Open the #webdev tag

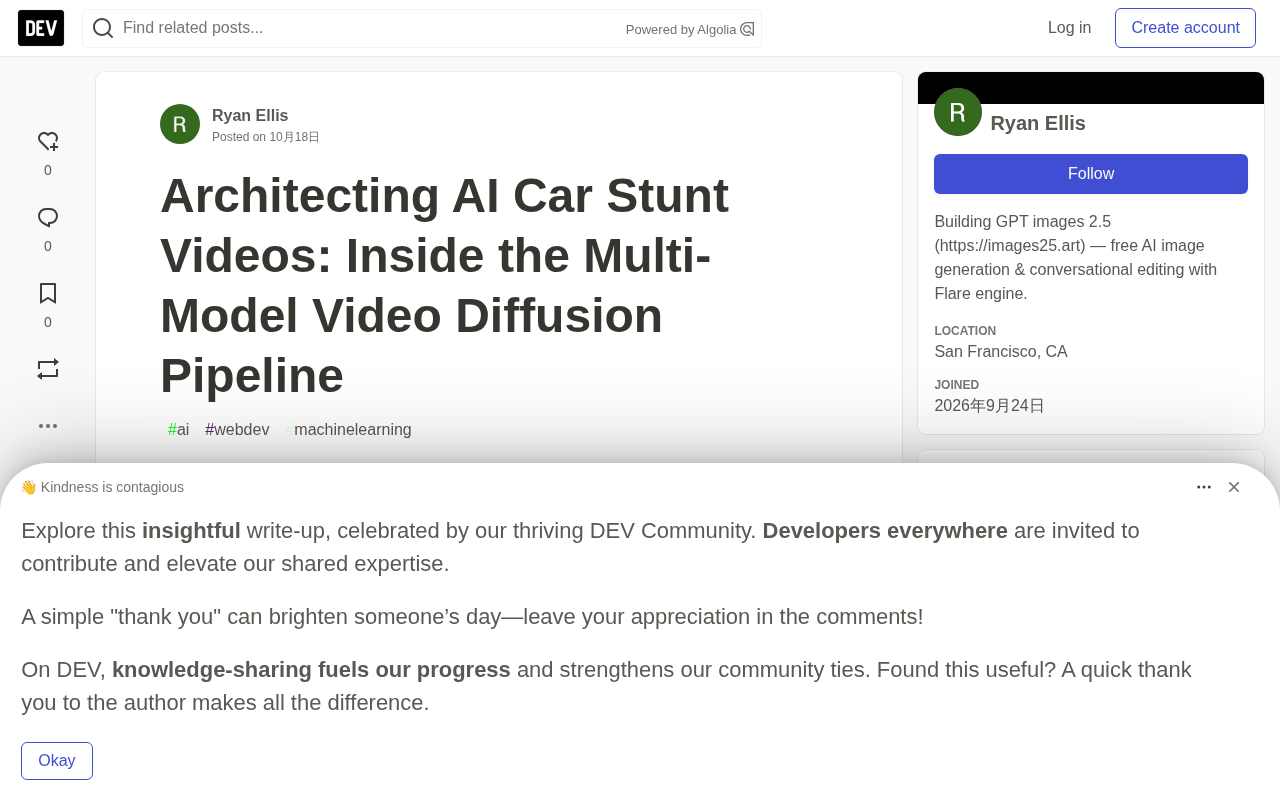pyautogui.click(x=237, y=430)
